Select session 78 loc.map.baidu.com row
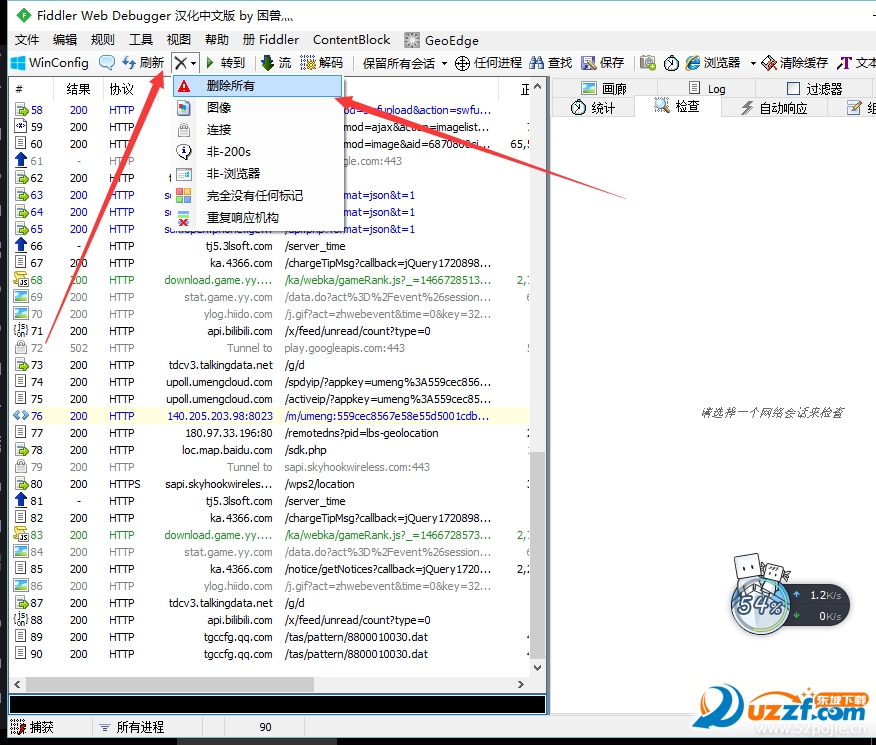 (x=269, y=450)
